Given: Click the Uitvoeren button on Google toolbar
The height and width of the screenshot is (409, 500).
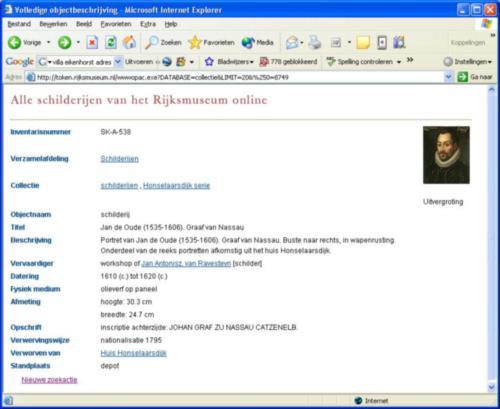Looking at the screenshot, I should click(139, 62).
